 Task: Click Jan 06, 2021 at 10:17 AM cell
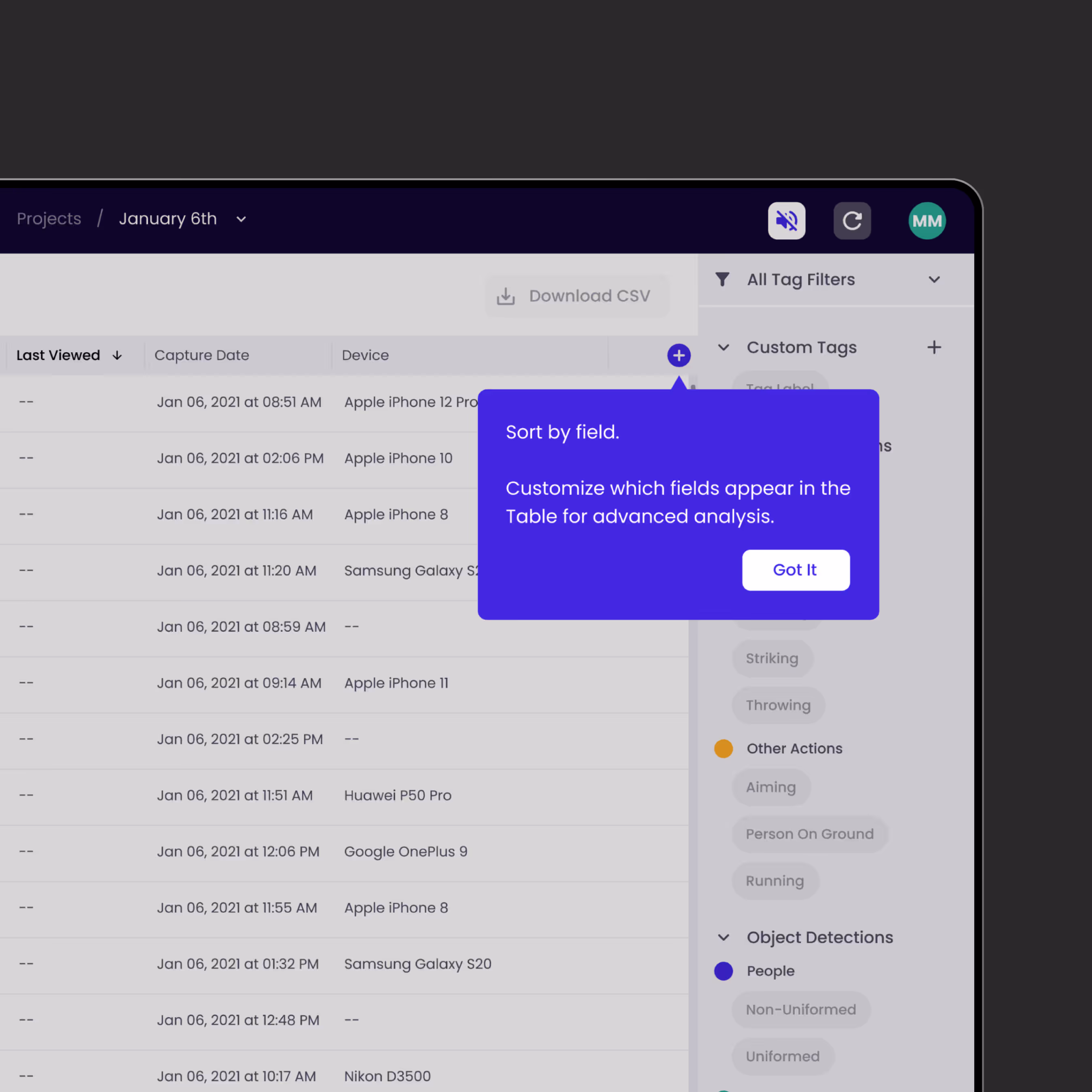click(236, 1076)
